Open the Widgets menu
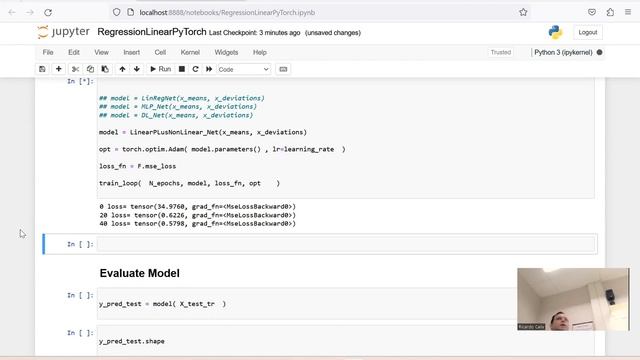This screenshot has height=360, width=640. coord(226,52)
